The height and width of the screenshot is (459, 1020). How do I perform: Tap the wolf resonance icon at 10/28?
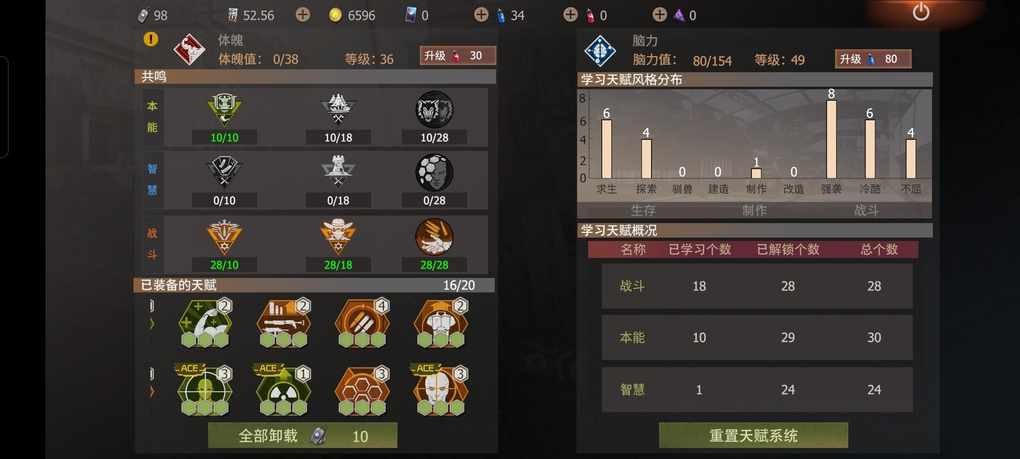435,109
